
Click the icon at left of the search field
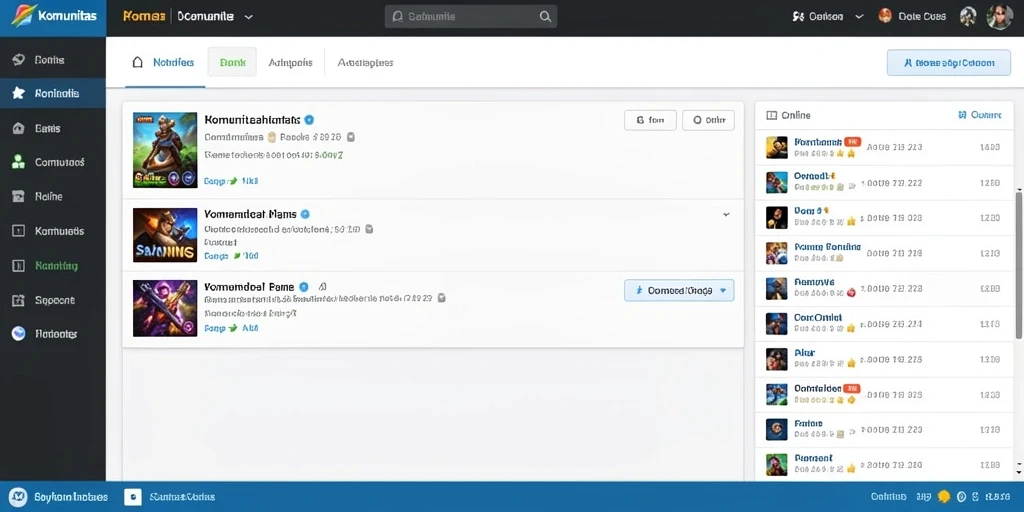397,16
